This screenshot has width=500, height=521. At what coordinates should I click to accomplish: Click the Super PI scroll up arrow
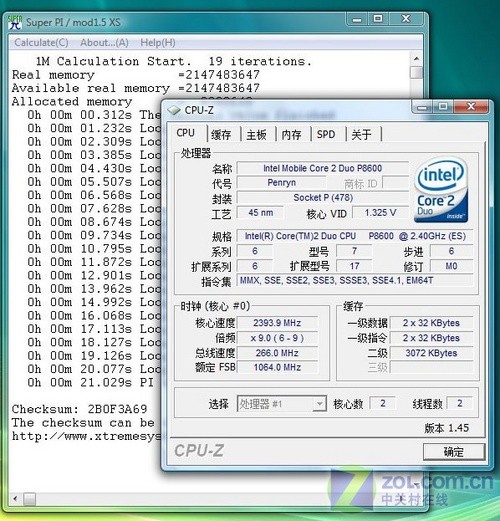pos(416,59)
